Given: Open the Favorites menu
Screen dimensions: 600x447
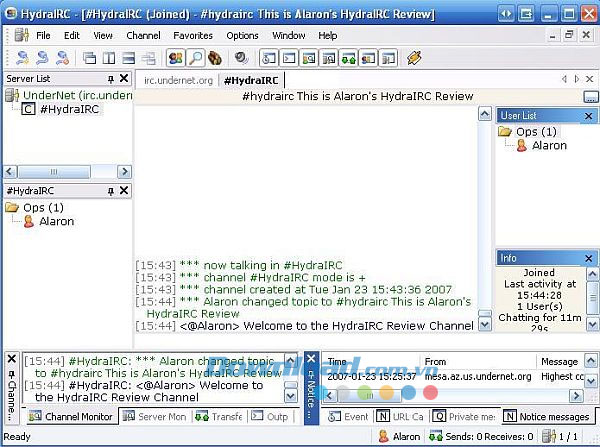Looking at the screenshot, I should click(x=192, y=35).
